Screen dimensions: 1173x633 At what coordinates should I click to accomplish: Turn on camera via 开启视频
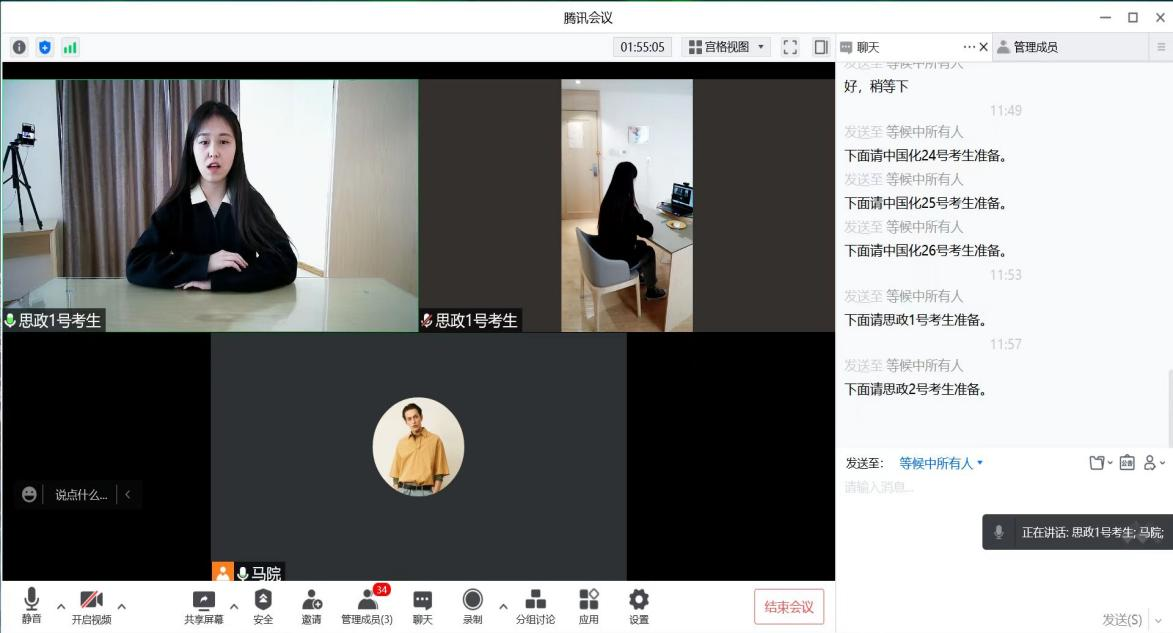coord(91,605)
